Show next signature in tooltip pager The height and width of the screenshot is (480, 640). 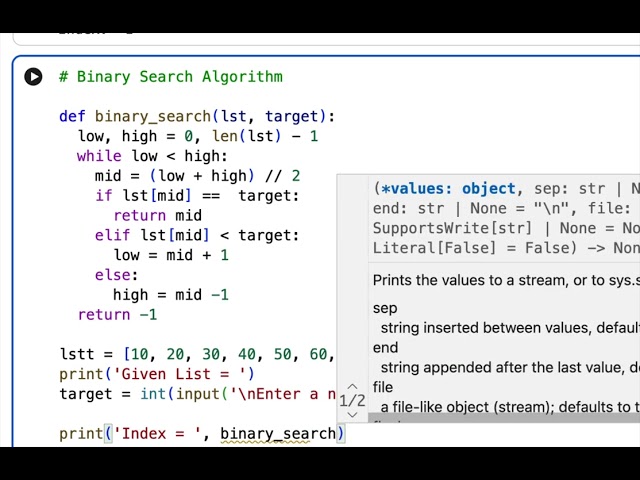tap(352, 415)
